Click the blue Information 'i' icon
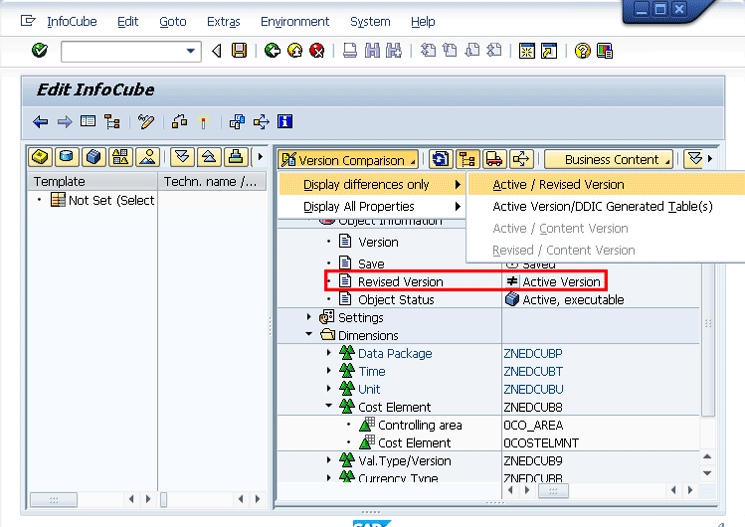Image resolution: width=745 pixels, height=527 pixels. coord(285,122)
